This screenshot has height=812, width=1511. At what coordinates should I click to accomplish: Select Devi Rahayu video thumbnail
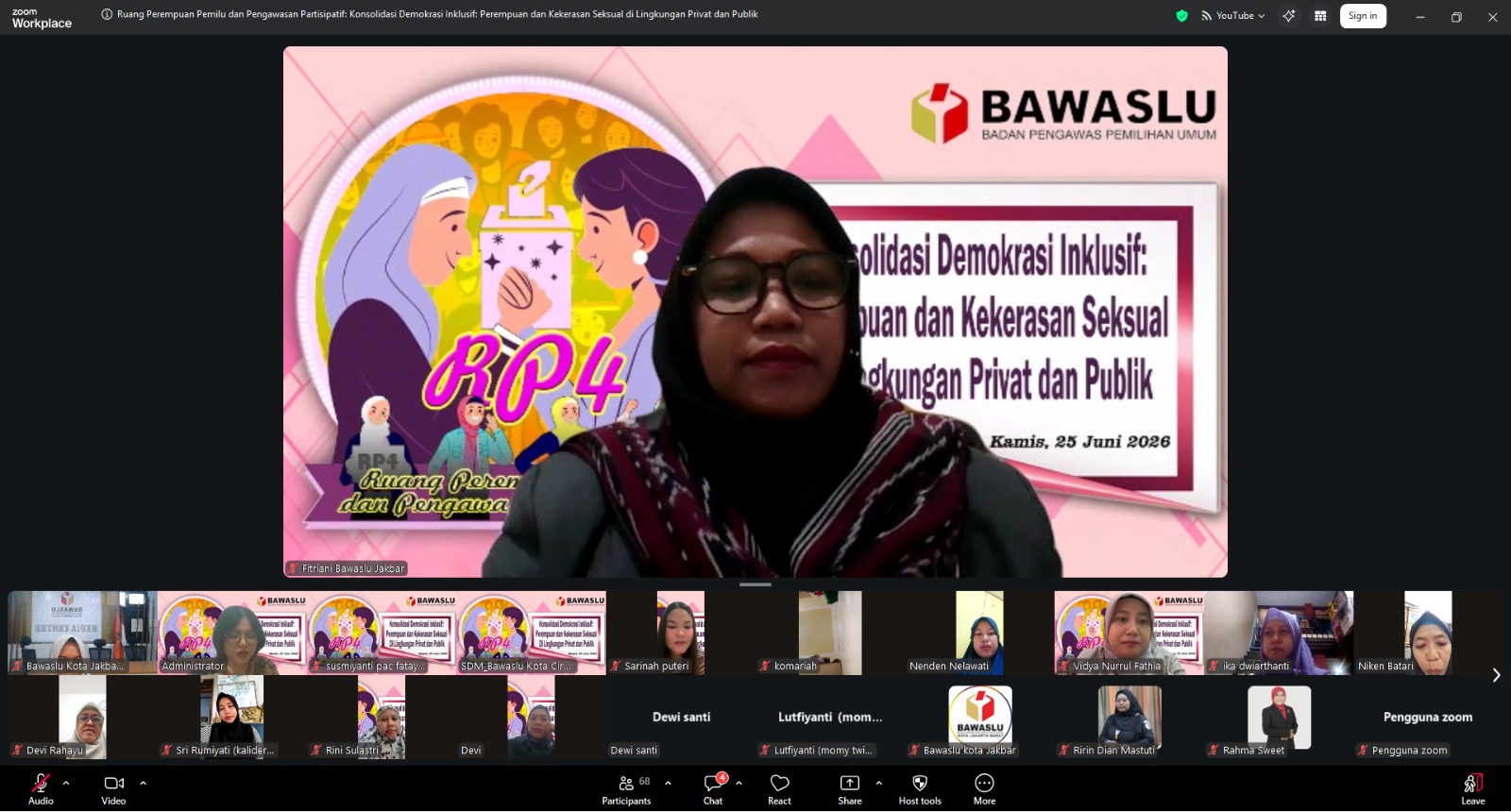[82, 718]
